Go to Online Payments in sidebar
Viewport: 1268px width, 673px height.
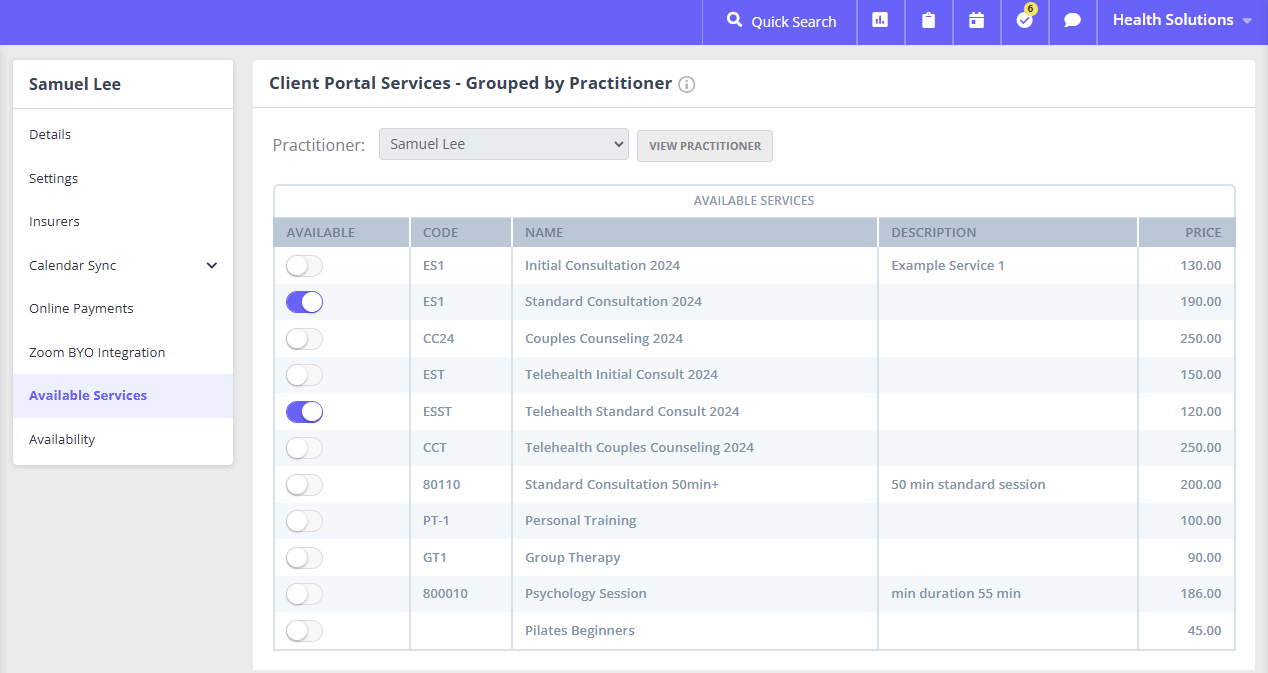(x=81, y=309)
